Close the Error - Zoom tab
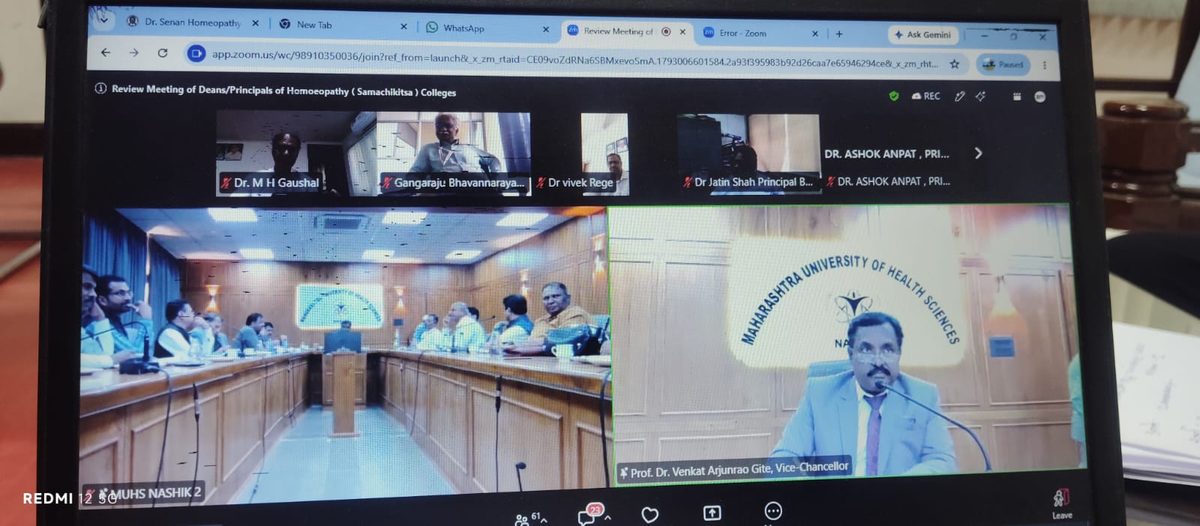The width and height of the screenshot is (1200, 526). pos(816,34)
